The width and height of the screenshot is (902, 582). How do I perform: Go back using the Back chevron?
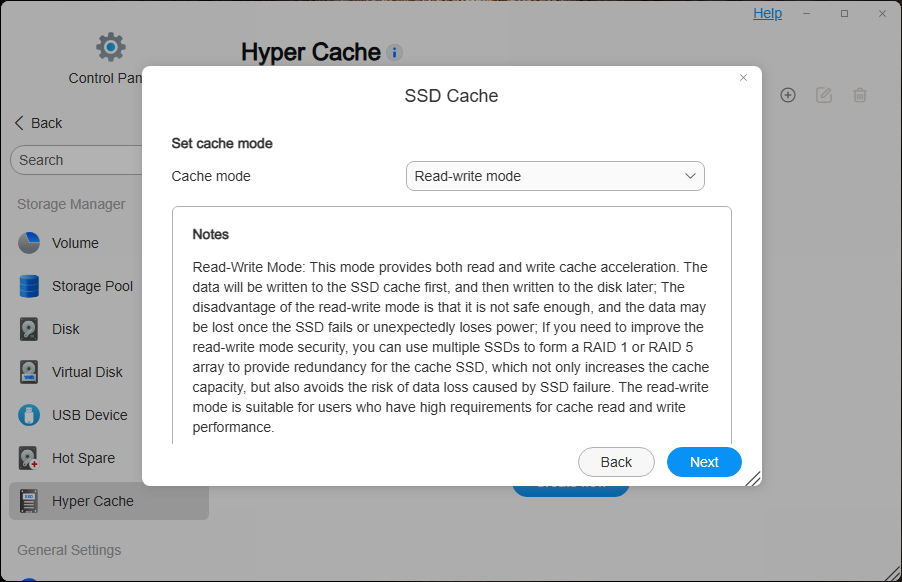pos(19,123)
